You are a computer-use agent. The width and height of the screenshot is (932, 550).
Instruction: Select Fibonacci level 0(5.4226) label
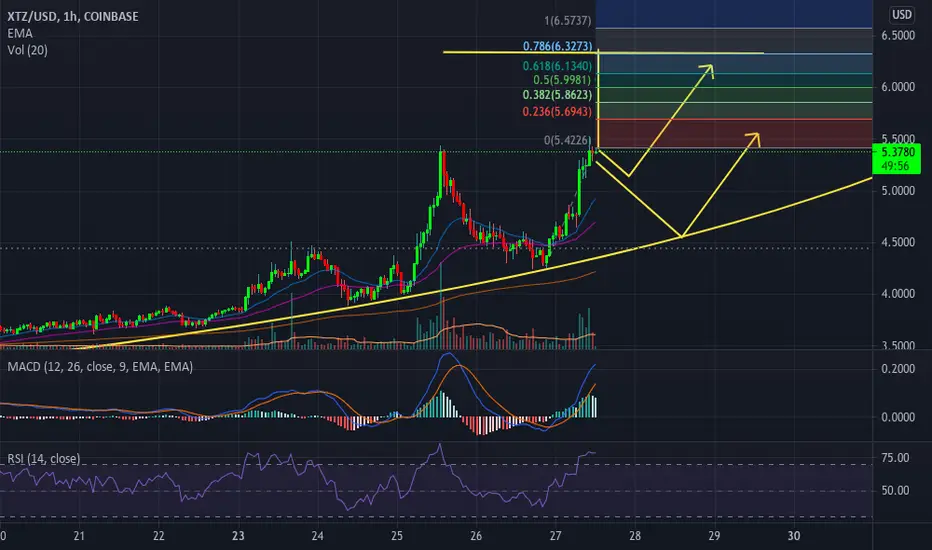pos(568,140)
